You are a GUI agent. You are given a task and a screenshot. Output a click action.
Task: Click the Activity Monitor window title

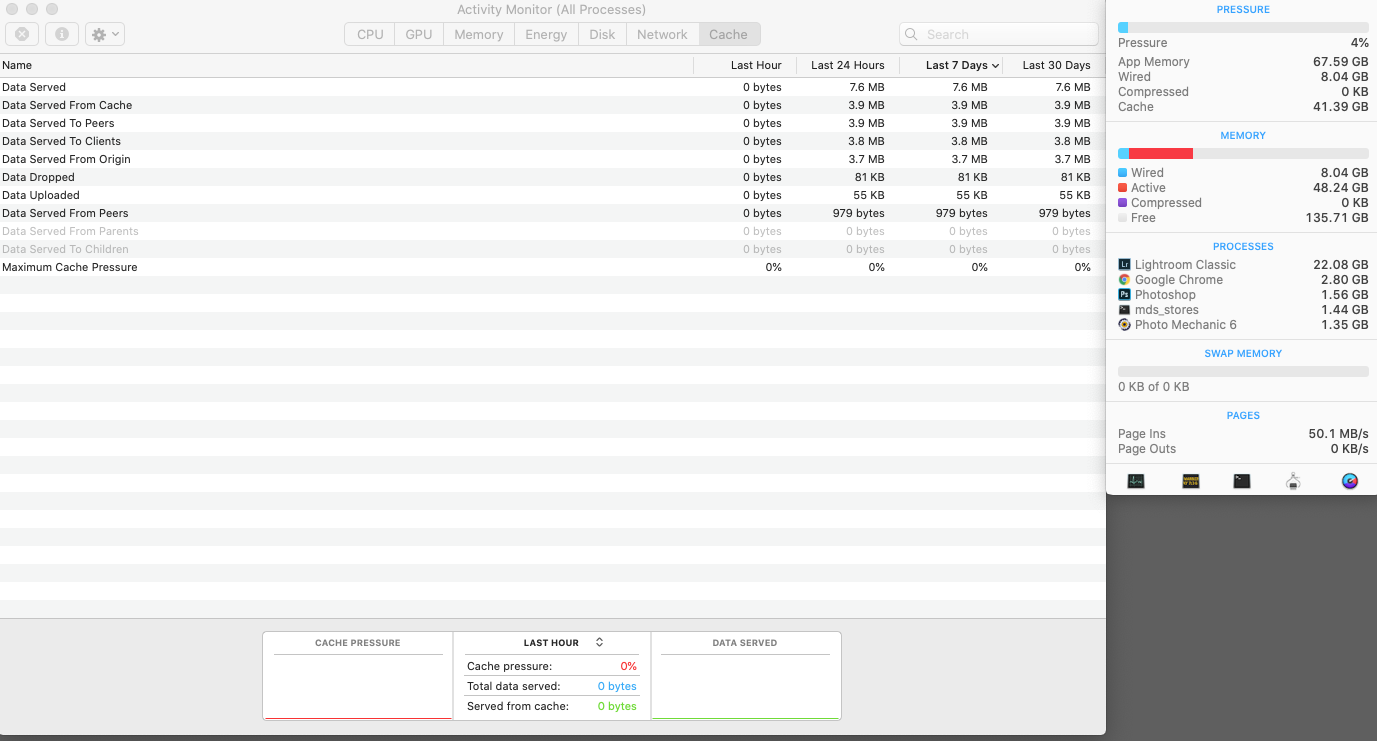(x=551, y=10)
